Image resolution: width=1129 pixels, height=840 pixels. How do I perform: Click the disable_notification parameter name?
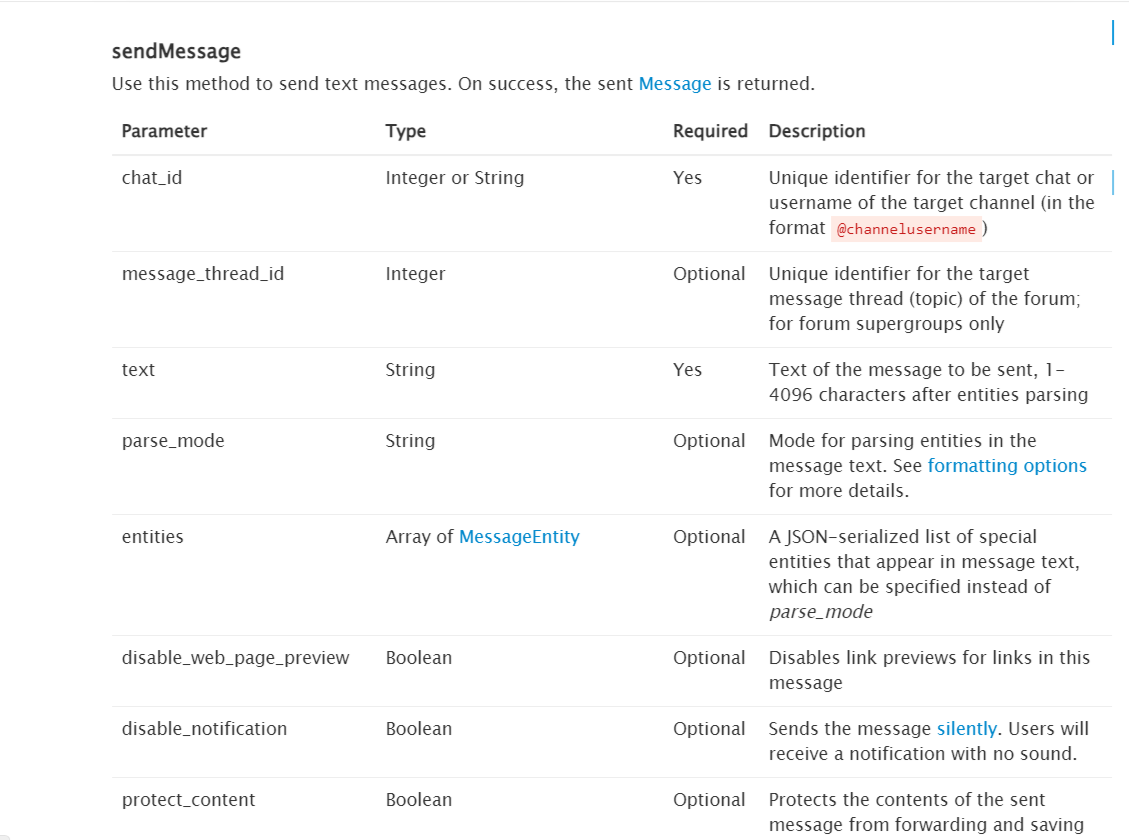204,729
